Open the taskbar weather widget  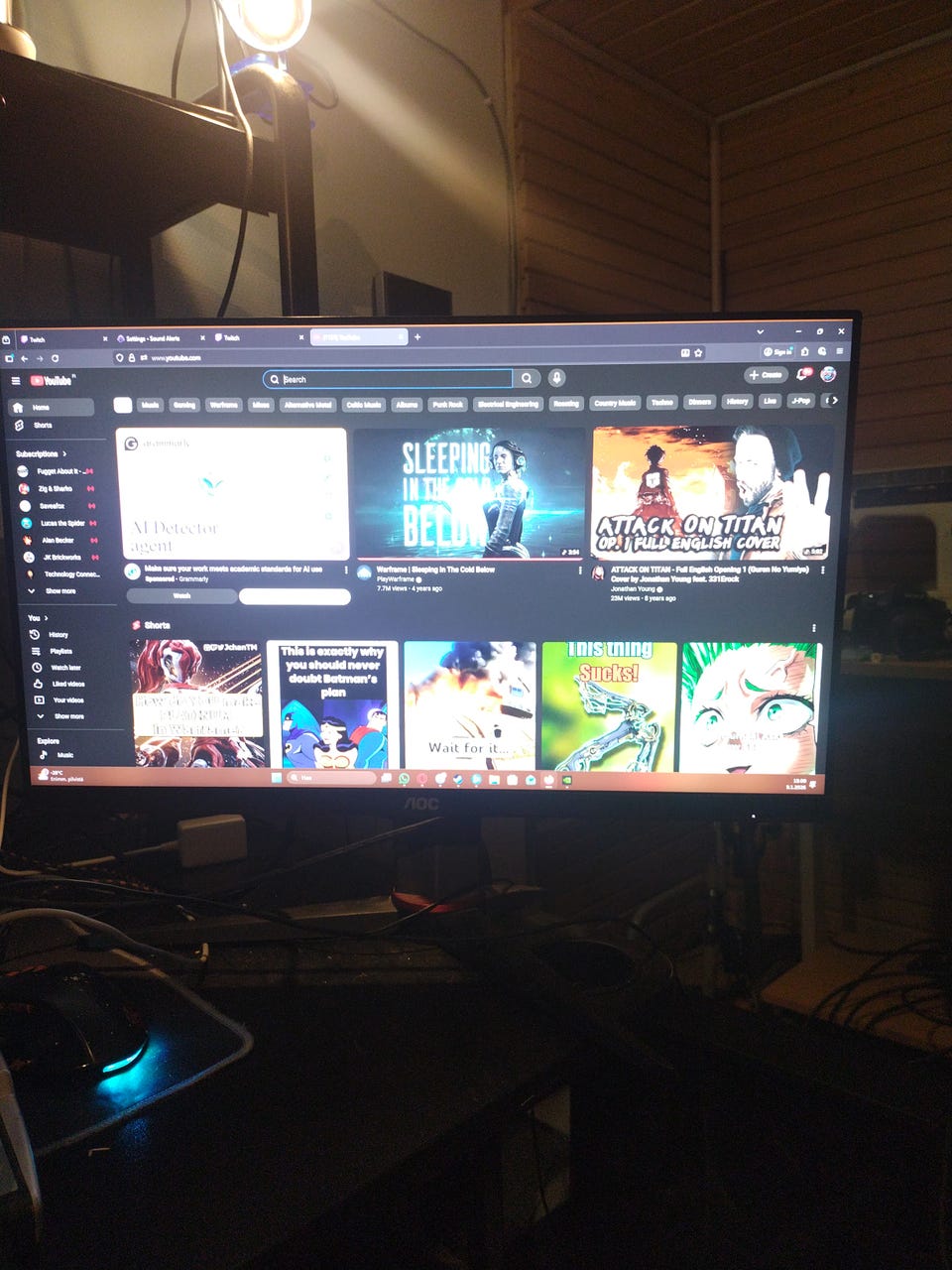(59, 776)
